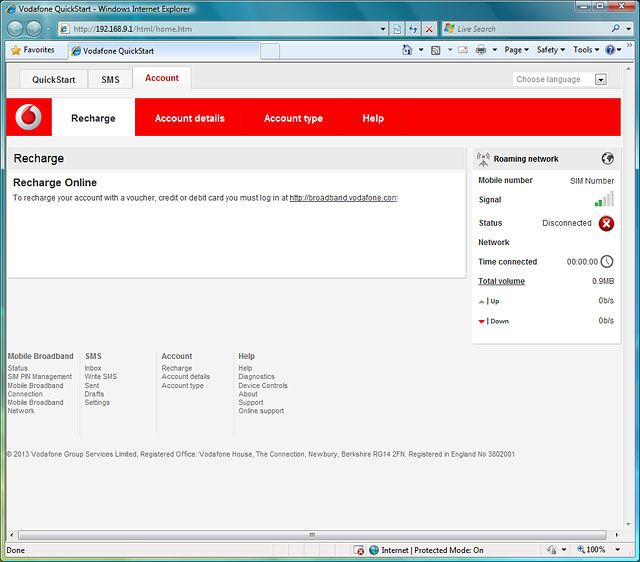Open the Account details tab
This screenshot has height=562, width=640.
pos(189,118)
